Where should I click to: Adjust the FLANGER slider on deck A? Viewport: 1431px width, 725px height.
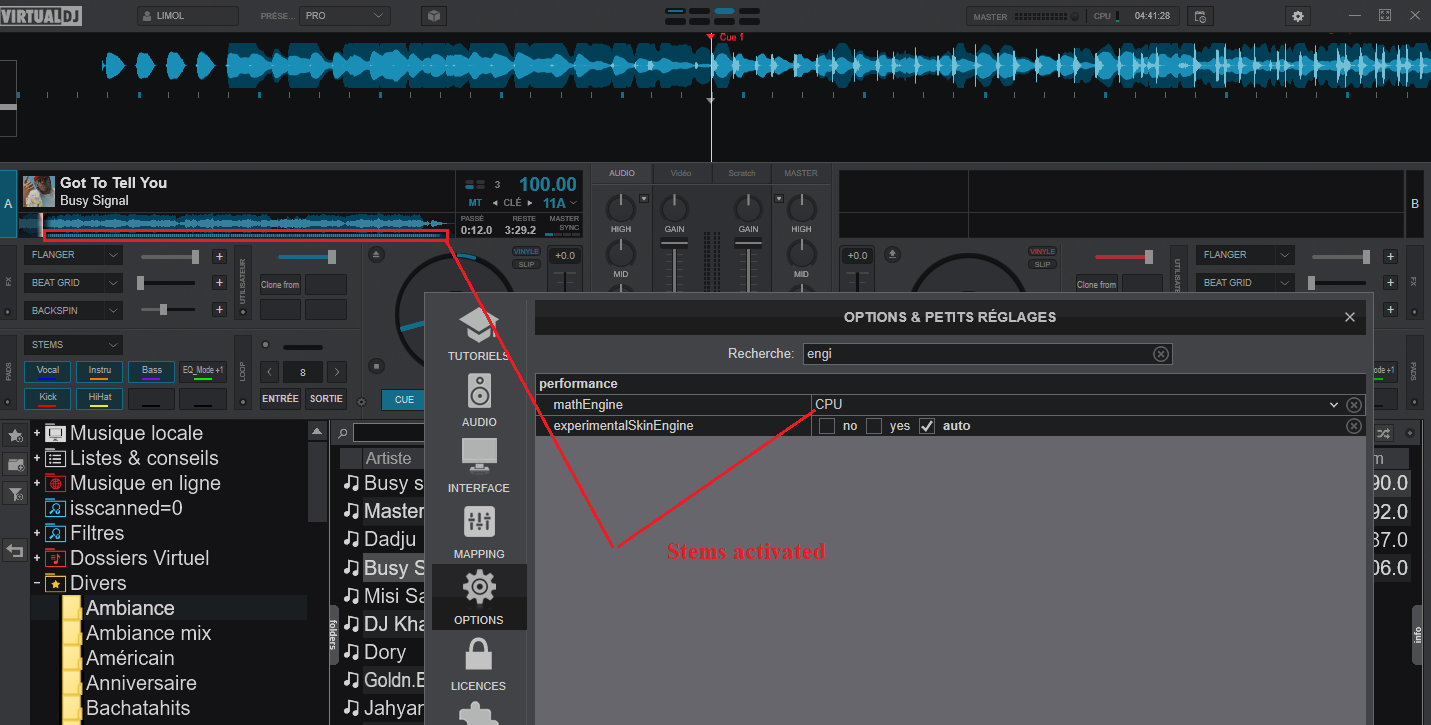tap(168, 256)
